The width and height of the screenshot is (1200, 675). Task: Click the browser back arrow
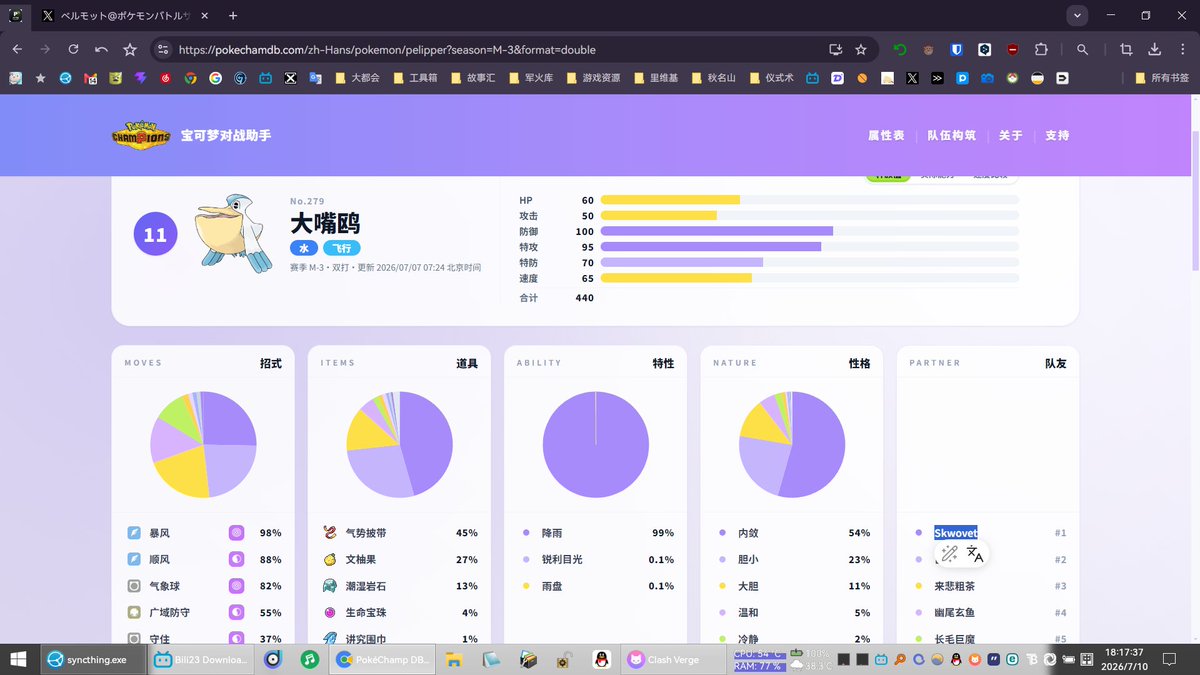pyautogui.click(x=17, y=49)
